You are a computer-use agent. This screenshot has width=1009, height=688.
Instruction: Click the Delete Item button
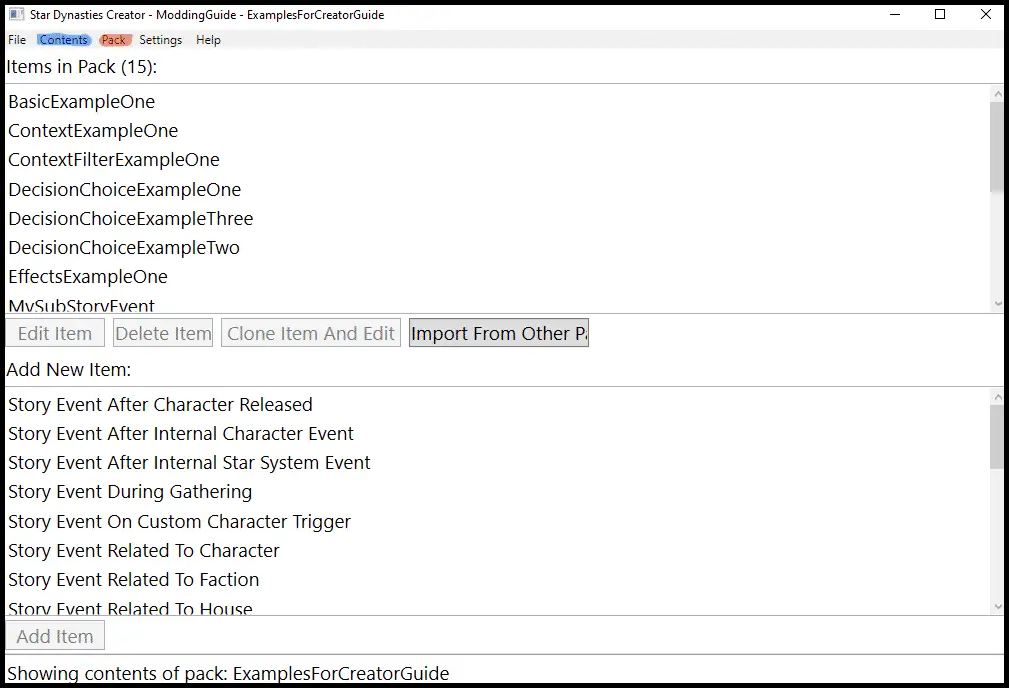pos(163,333)
